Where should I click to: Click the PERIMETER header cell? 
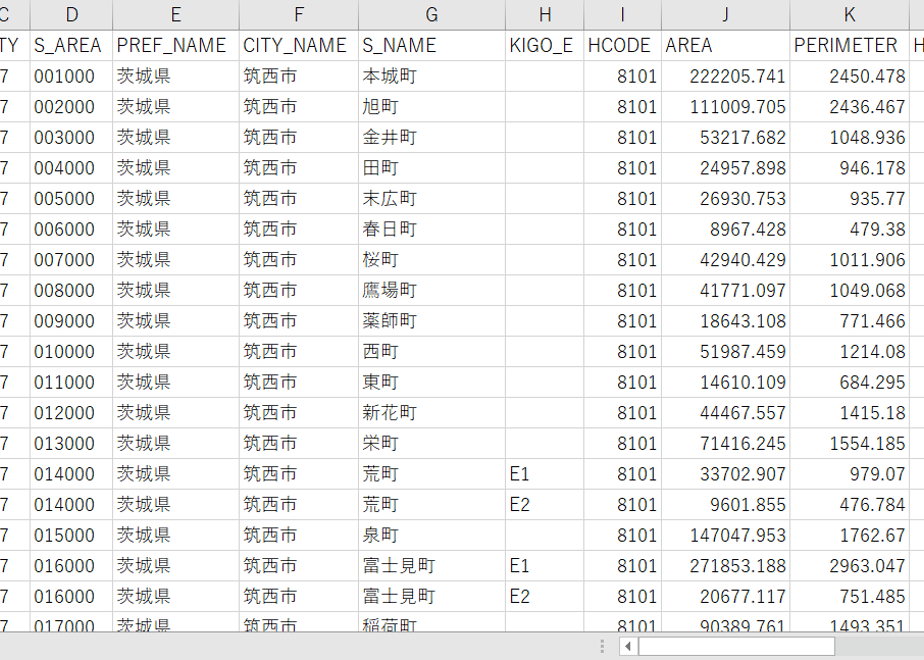tap(850, 45)
